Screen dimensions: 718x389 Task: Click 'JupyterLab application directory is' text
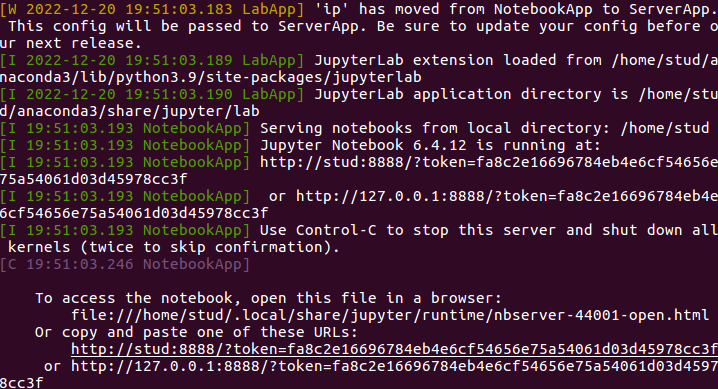coord(471,94)
